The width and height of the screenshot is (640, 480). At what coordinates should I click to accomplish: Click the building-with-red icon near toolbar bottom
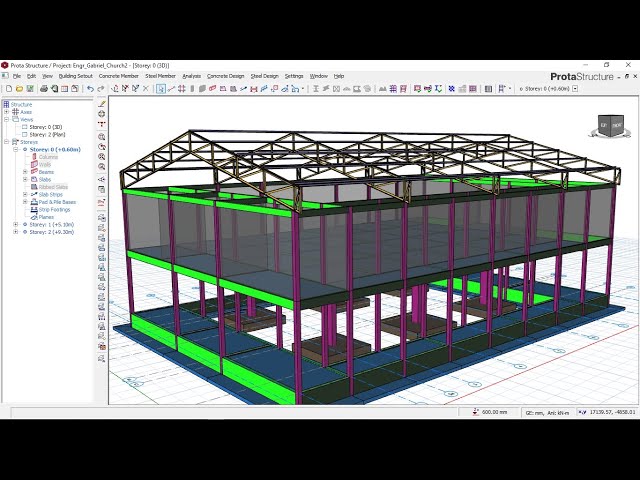(x=102, y=347)
